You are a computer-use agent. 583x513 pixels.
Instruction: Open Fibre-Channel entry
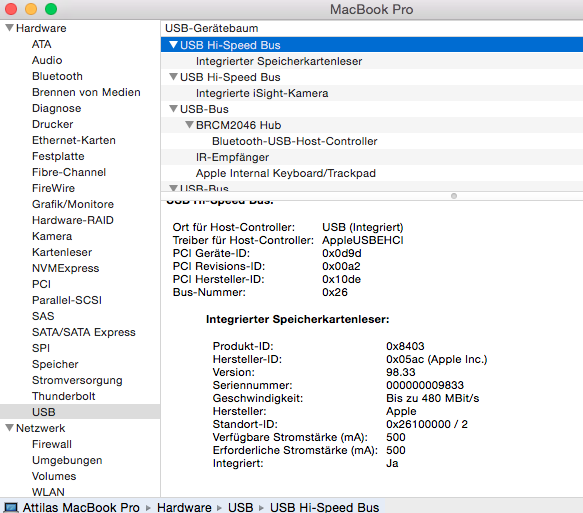69,172
